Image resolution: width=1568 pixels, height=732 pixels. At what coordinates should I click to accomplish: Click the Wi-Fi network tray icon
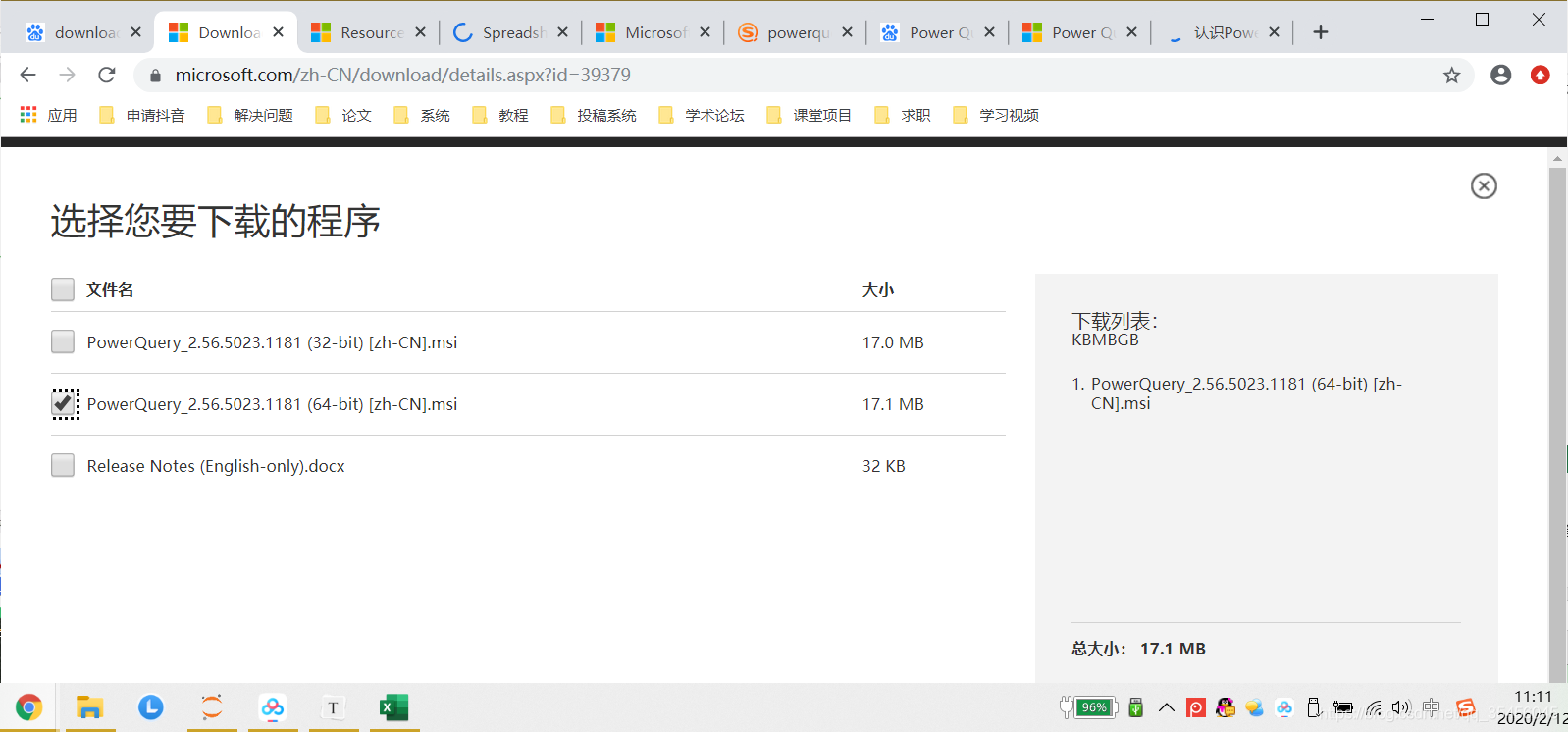point(1374,707)
